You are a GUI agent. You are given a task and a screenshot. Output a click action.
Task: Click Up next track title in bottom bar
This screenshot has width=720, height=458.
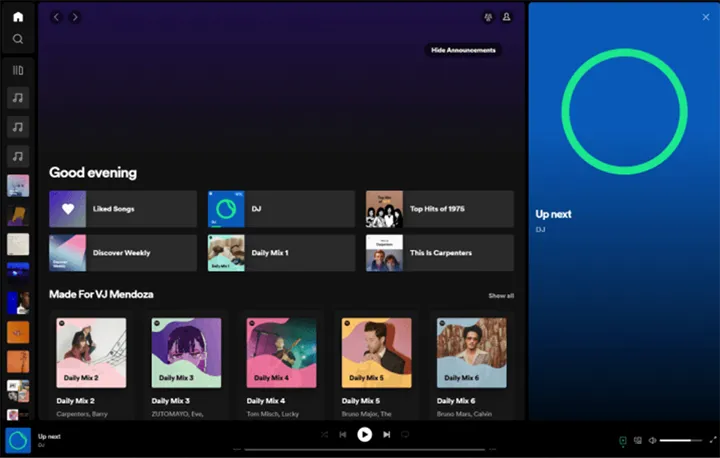tap(49, 436)
